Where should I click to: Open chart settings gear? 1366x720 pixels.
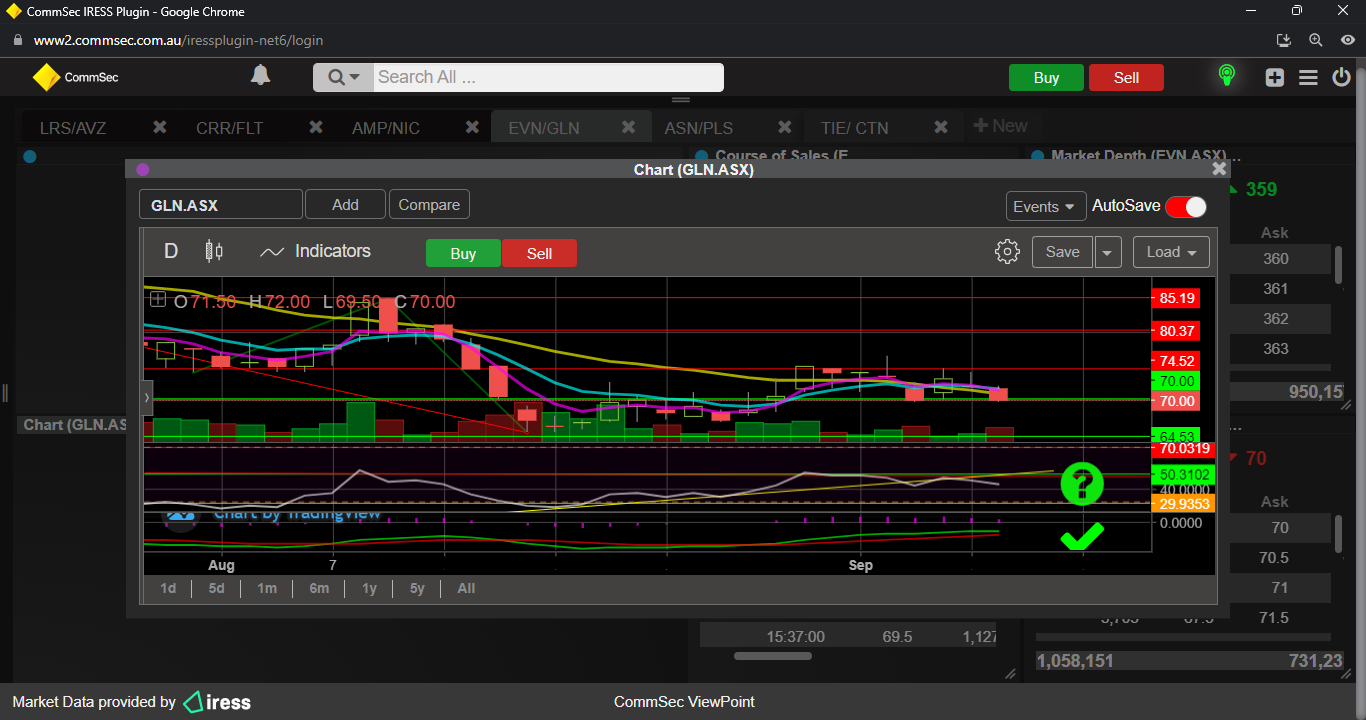click(x=1007, y=252)
